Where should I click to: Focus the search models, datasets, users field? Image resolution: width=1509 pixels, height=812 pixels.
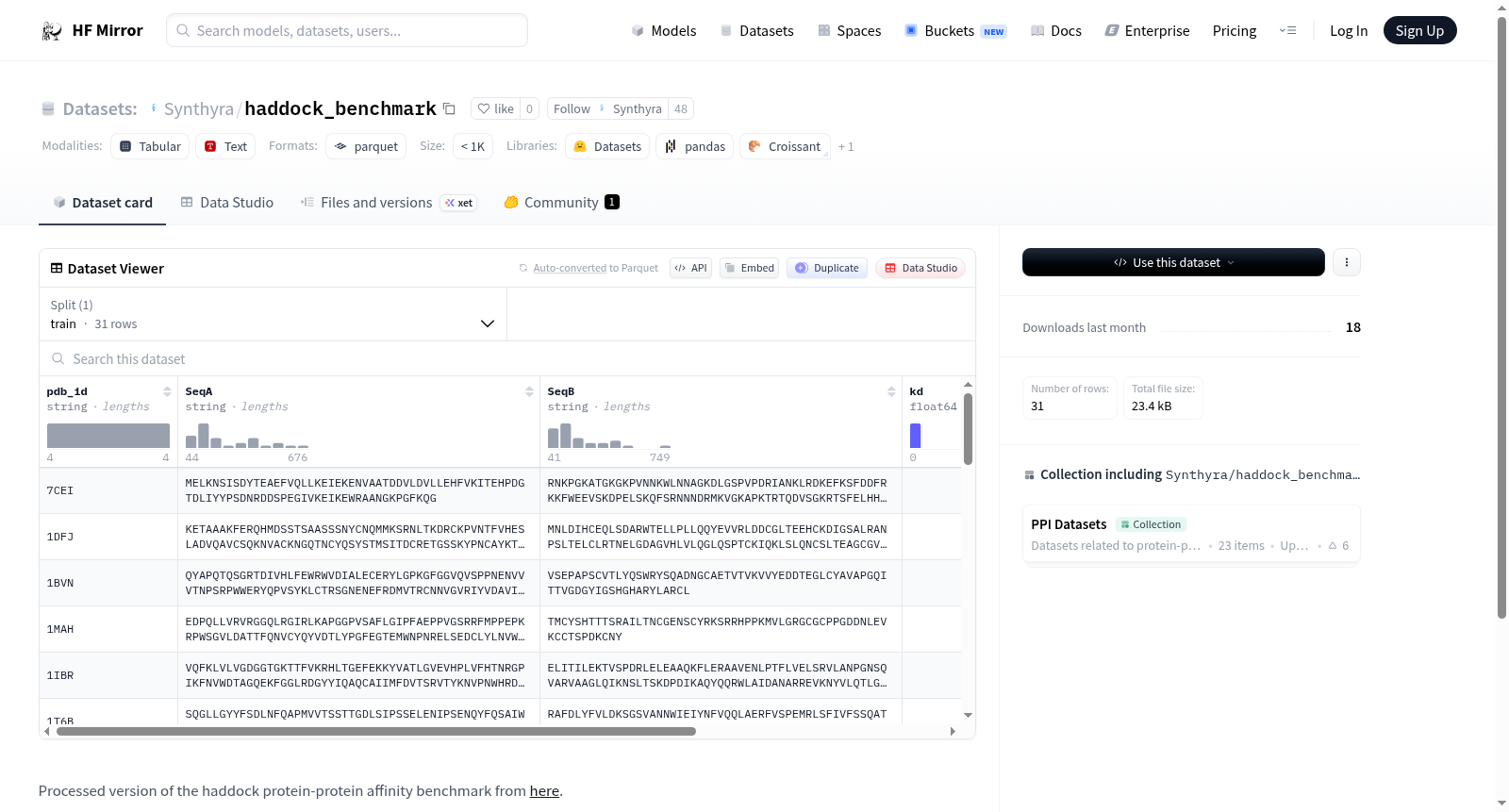click(x=347, y=30)
